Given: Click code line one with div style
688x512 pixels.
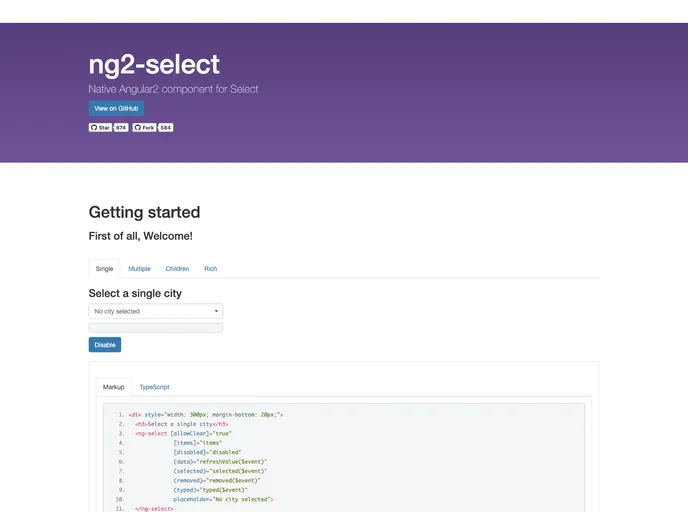Looking at the screenshot, I should tap(206, 415).
